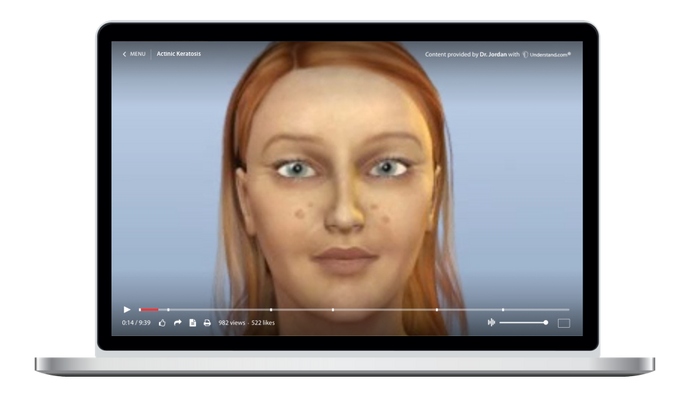Play the Actinic Keratosis video

click(127, 310)
